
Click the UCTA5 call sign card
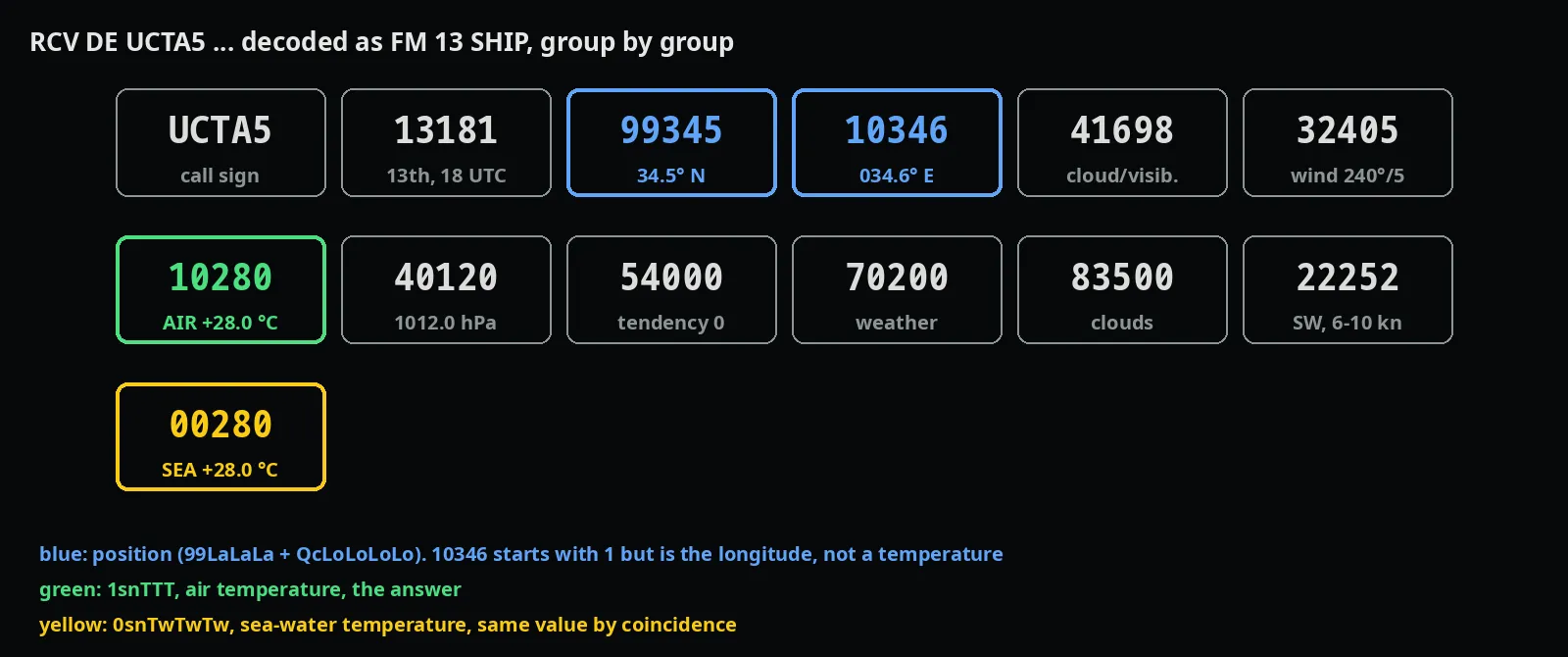click(x=220, y=143)
